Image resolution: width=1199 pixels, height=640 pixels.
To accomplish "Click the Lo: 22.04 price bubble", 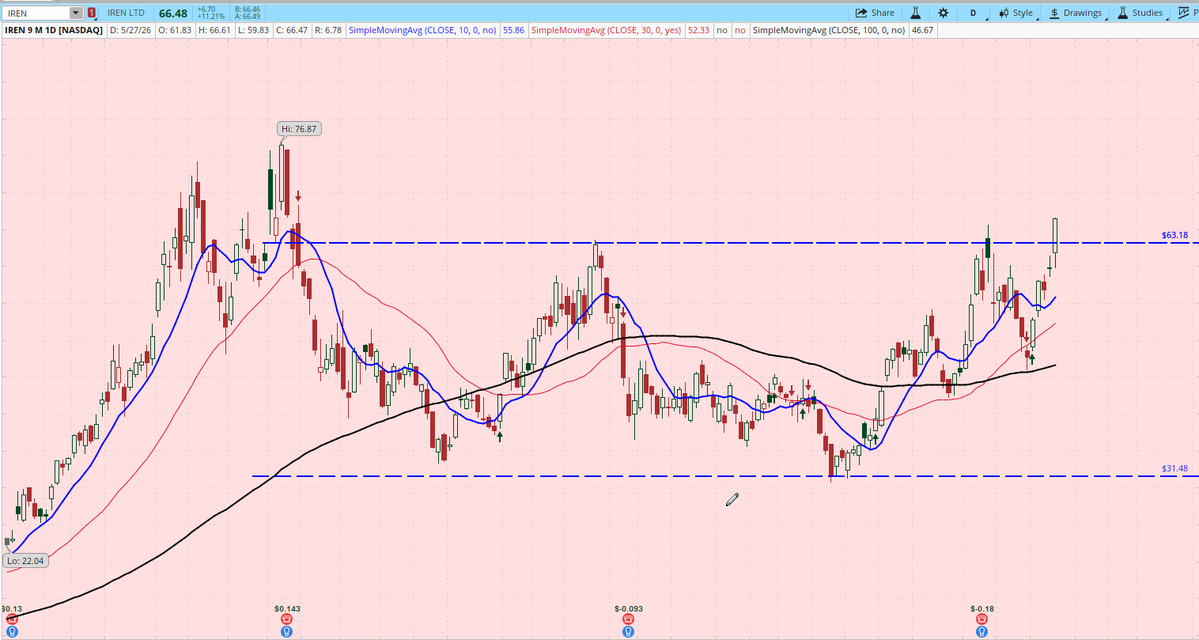I will pos(25,560).
